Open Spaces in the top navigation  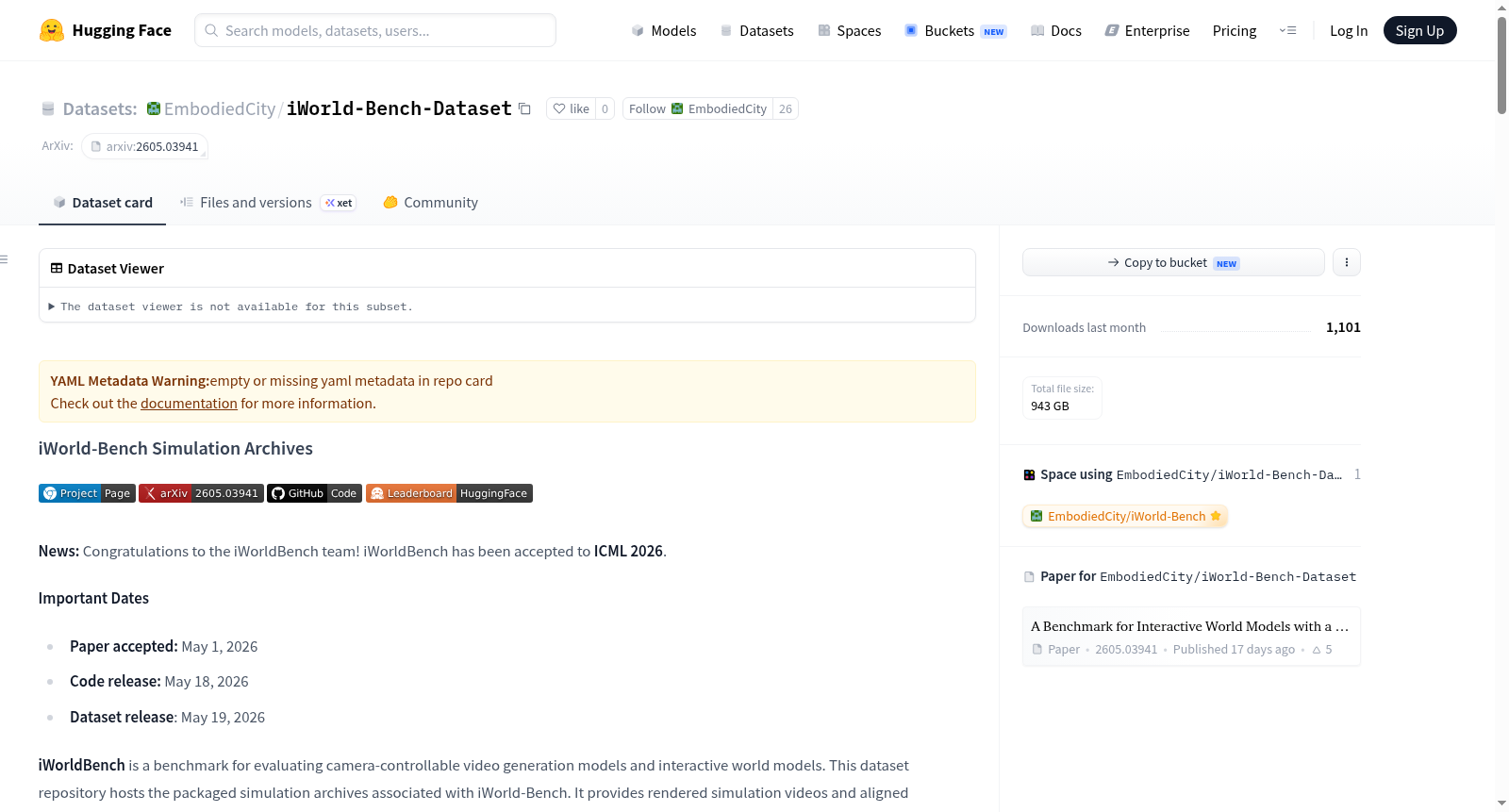(x=849, y=31)
